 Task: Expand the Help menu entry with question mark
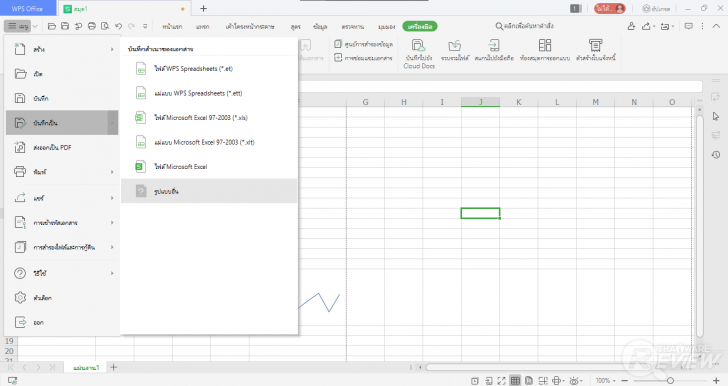(62, 273)
